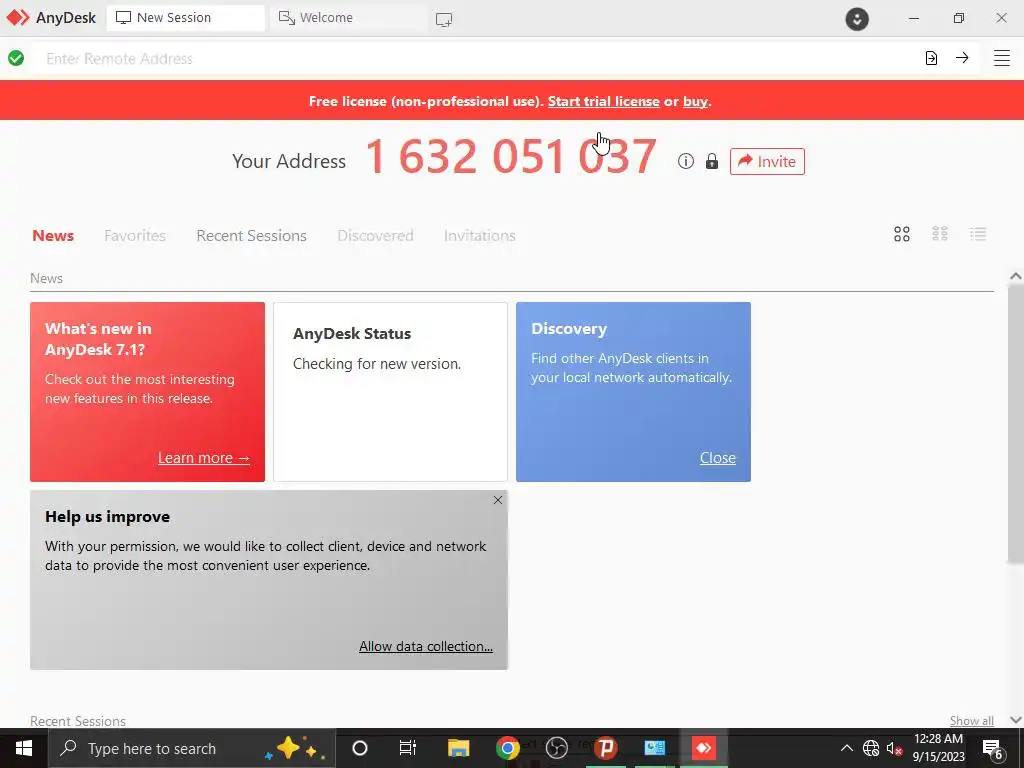The height and width of the screenshot is (768, 1024).
Task: Open the blue window app in taskbar
Action: click(654, 748)
